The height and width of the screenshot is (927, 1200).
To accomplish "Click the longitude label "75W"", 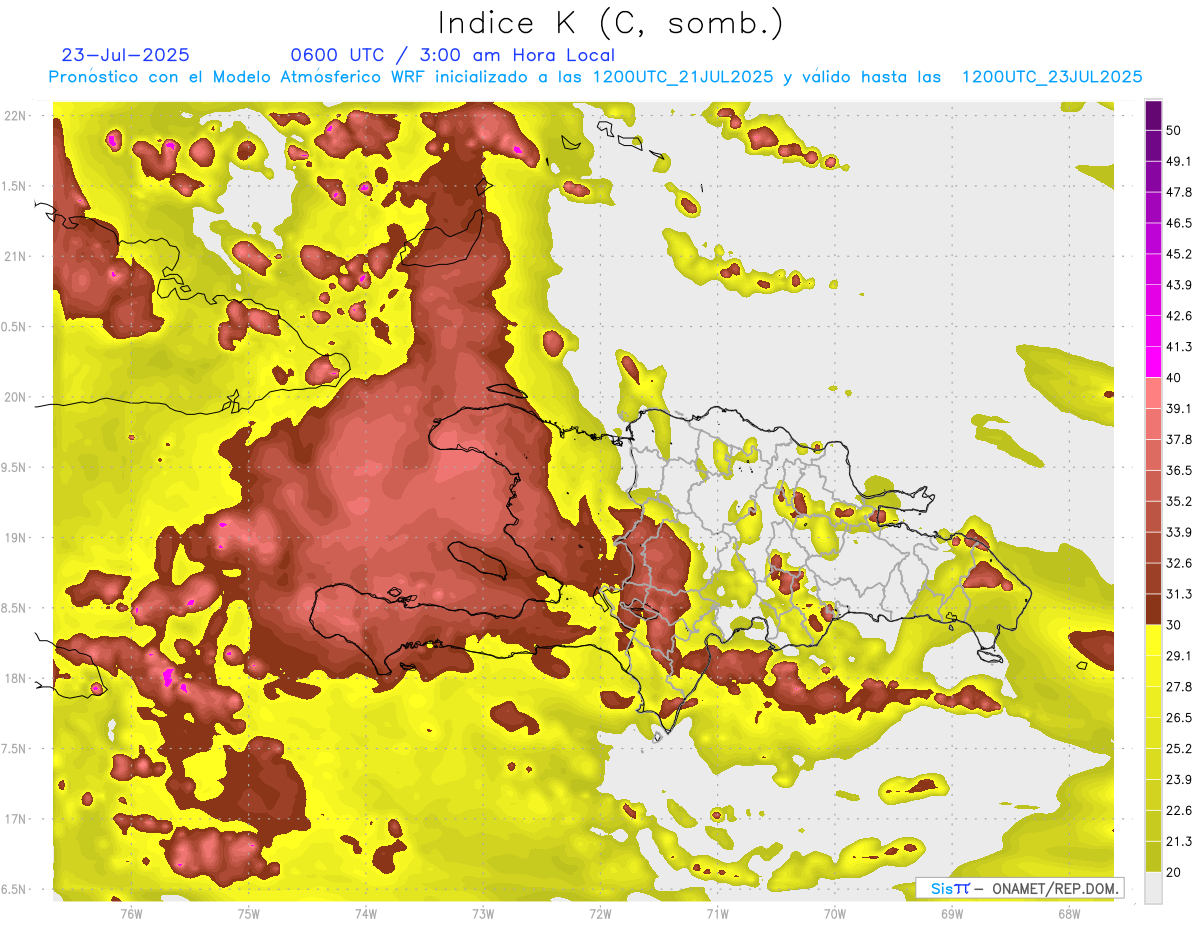I will (249, 914).
